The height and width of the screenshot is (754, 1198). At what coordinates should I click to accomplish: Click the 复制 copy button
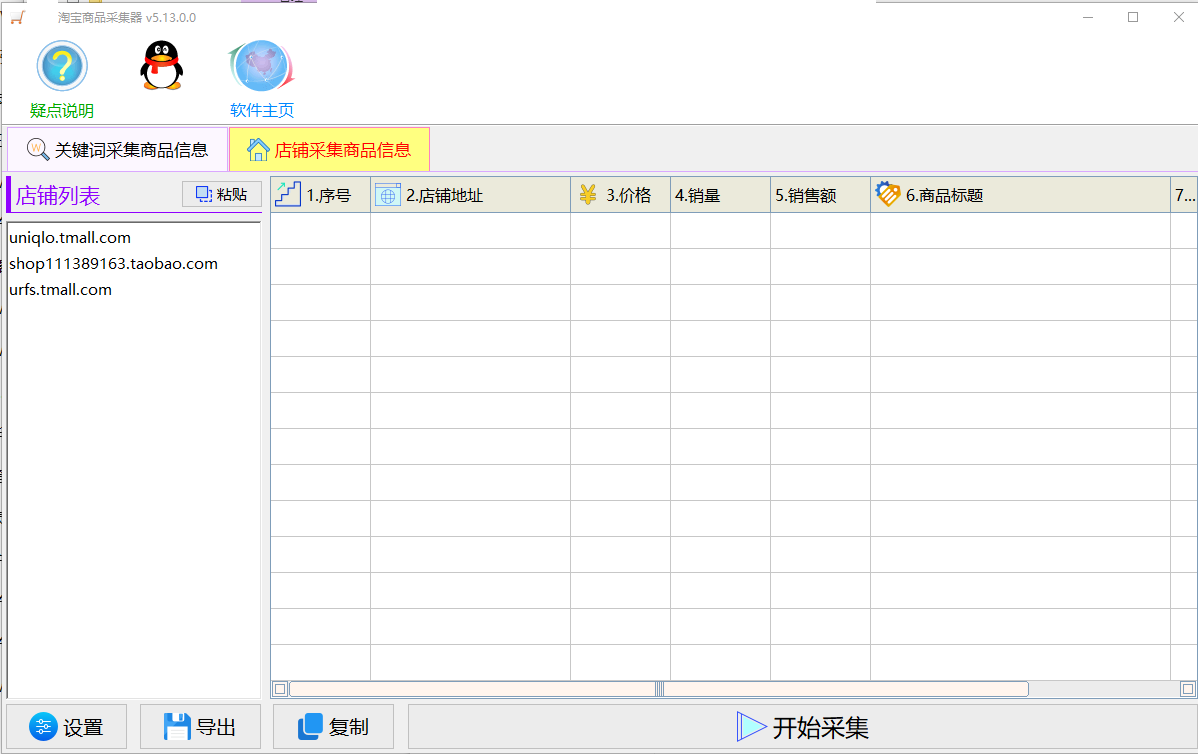333,727
